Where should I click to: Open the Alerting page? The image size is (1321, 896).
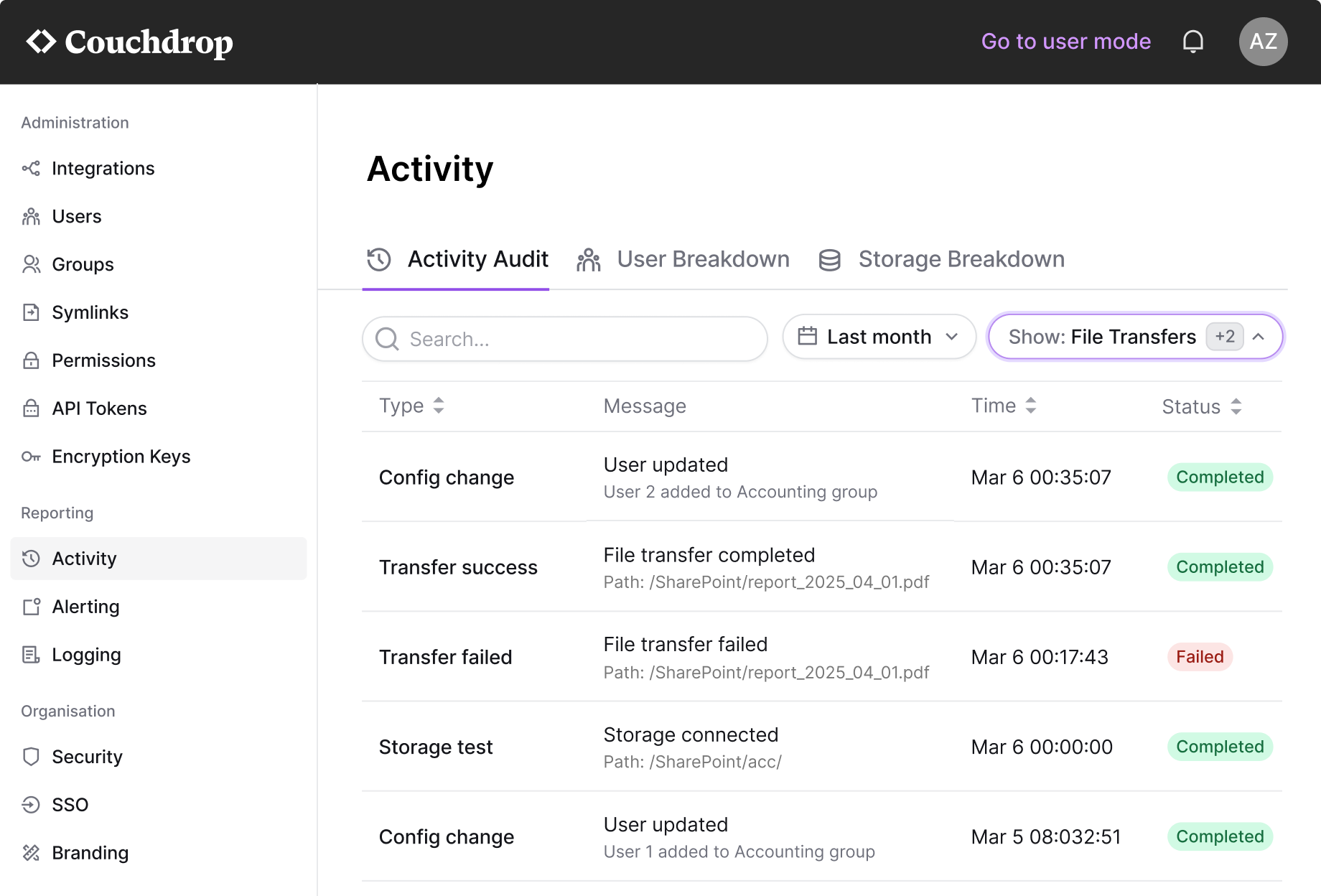85,607
